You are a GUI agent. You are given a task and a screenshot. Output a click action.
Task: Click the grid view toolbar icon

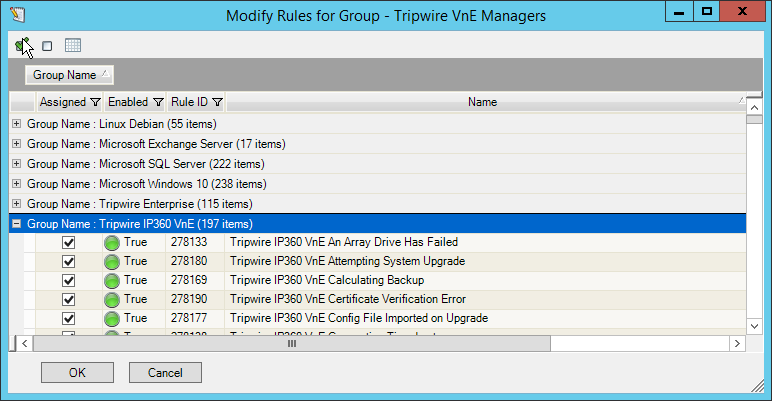[x=73, y=45]
